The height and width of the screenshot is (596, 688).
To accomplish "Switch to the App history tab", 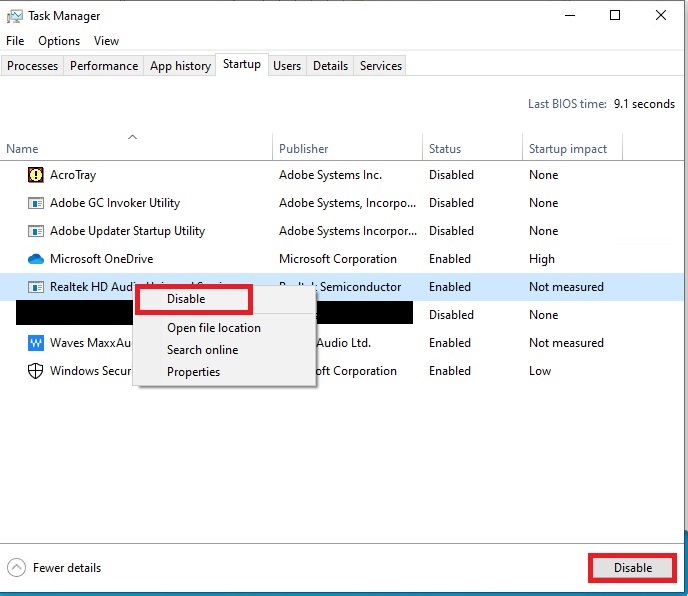I will pyautogui.click(x=180, y=66).
